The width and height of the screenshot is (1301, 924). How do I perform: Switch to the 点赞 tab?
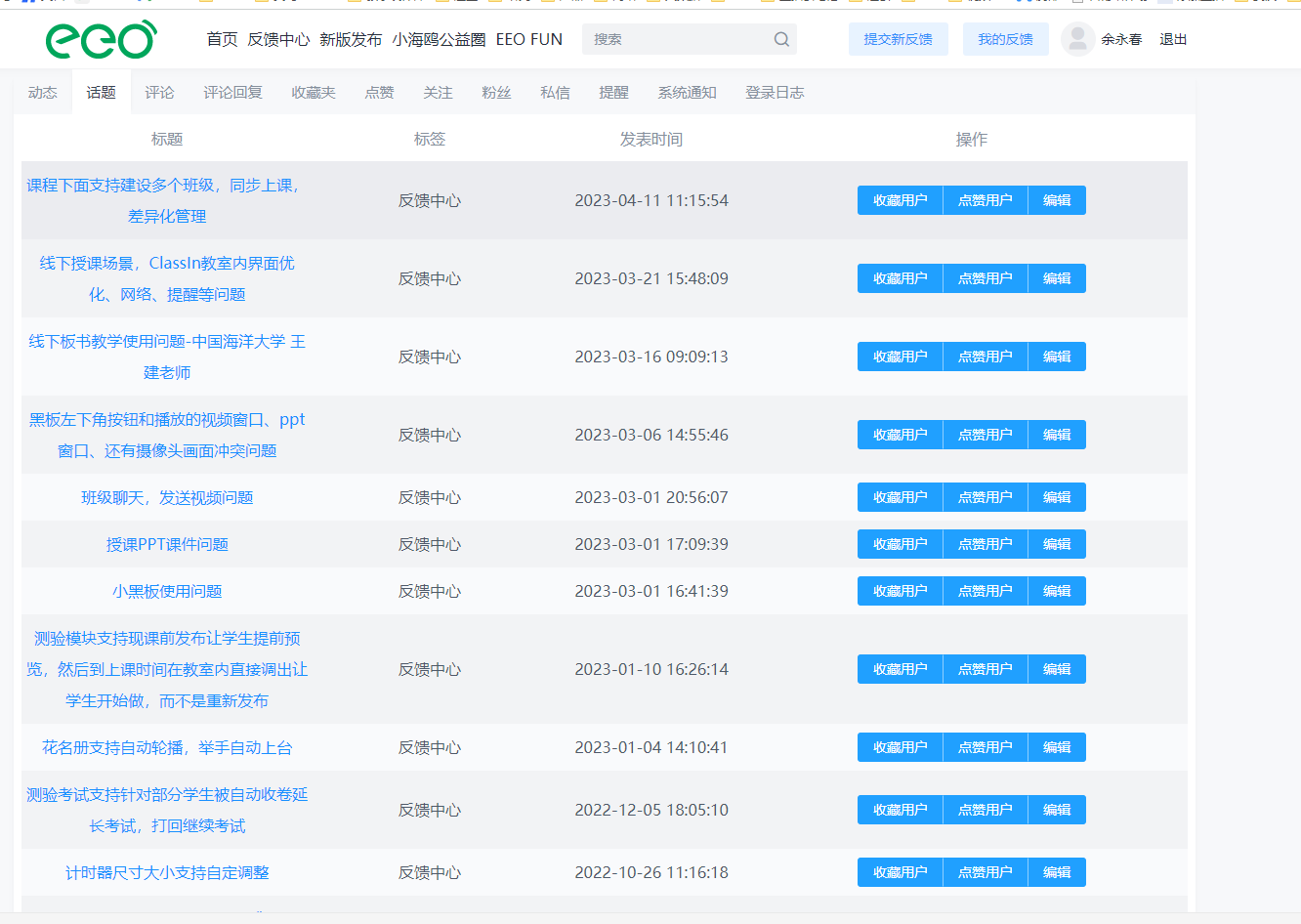pos(379,92)
